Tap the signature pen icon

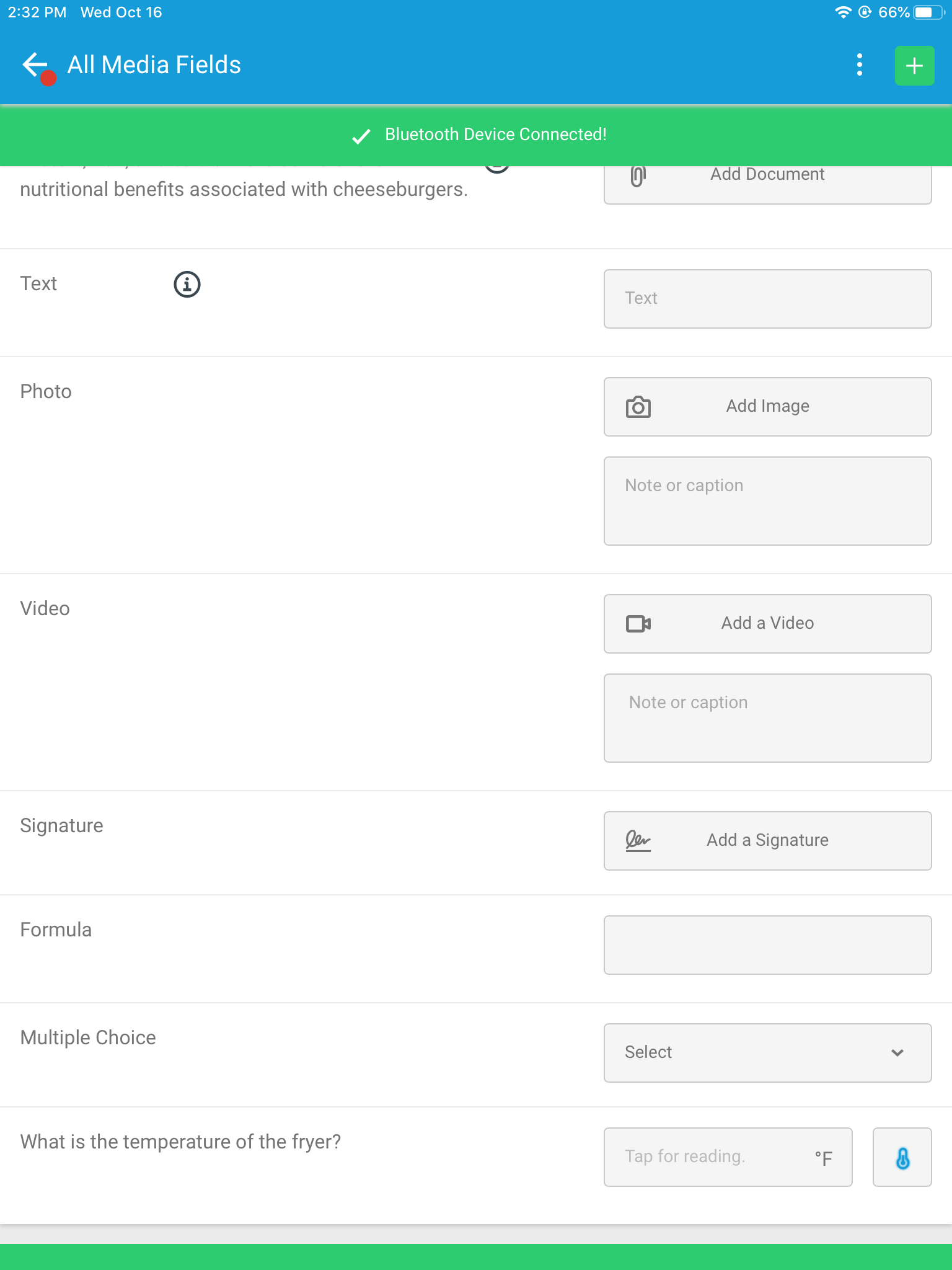pos(638,840)
